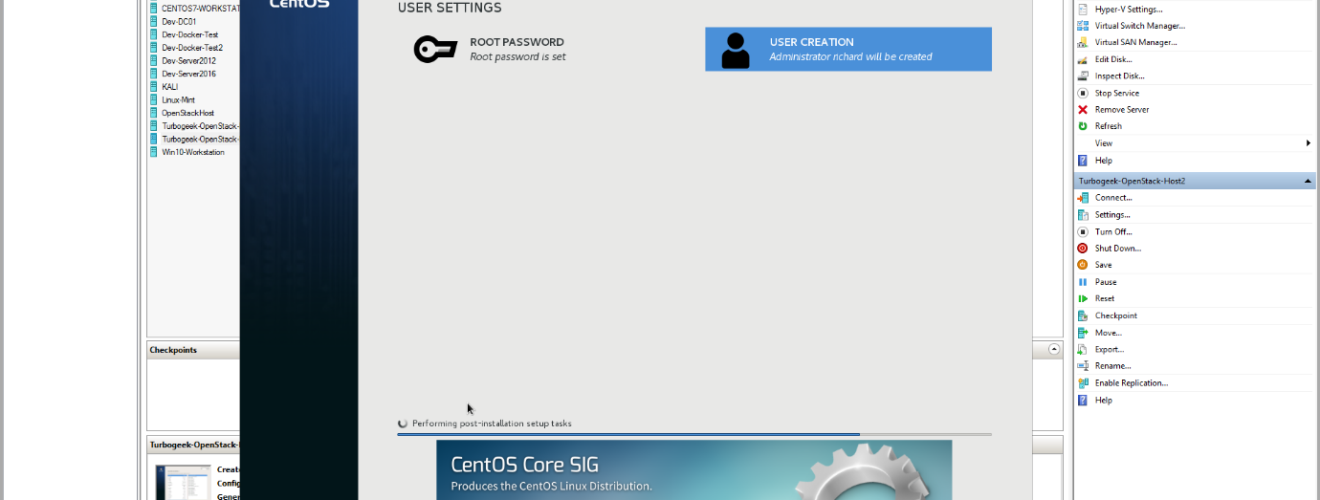Viewport: 1320px width, 500px height.
Task: Open the Root Password key icon
Action: [x=435, y=49]
